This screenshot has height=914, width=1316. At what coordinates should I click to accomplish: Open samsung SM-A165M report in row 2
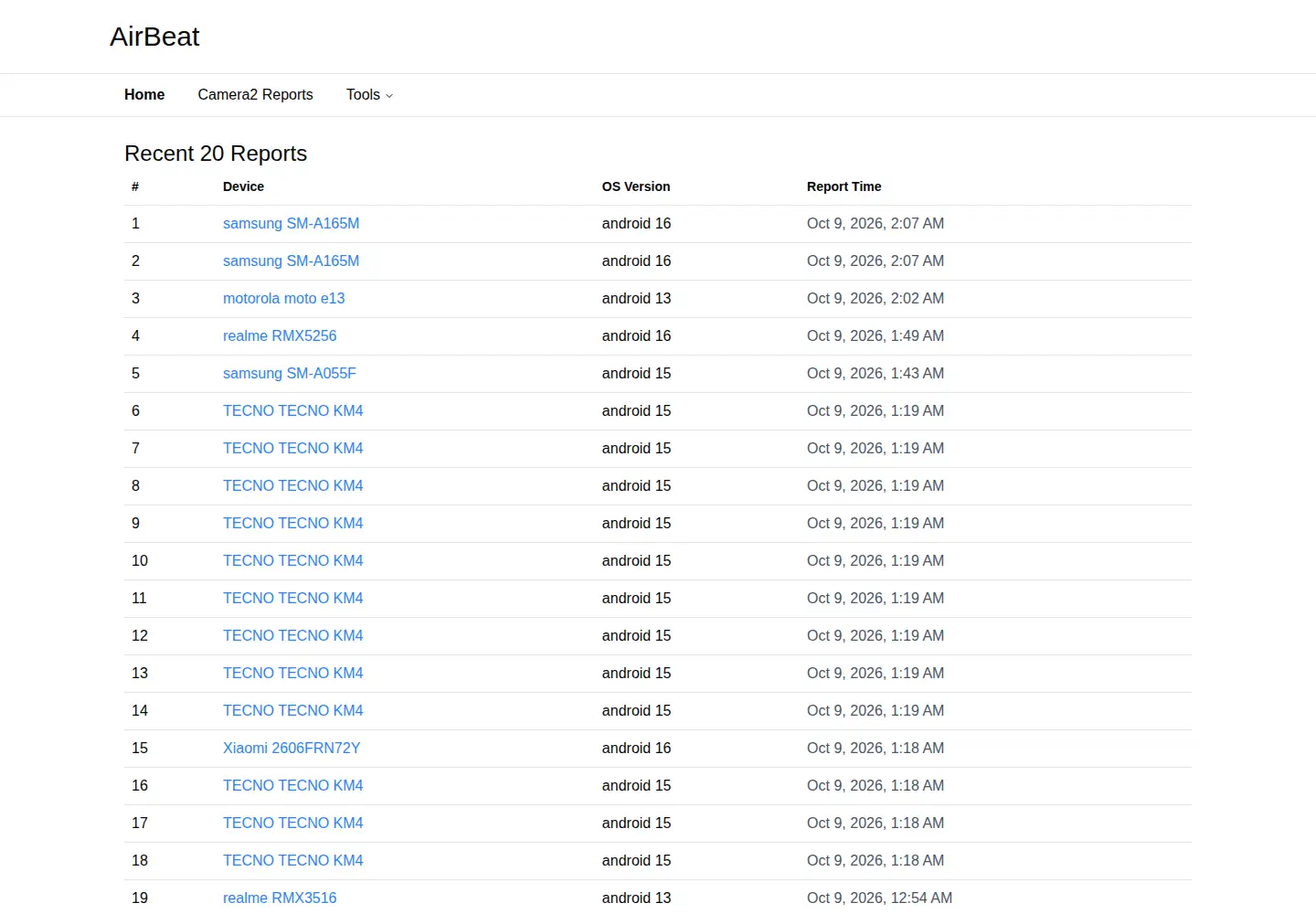click(x=291, y=261)
